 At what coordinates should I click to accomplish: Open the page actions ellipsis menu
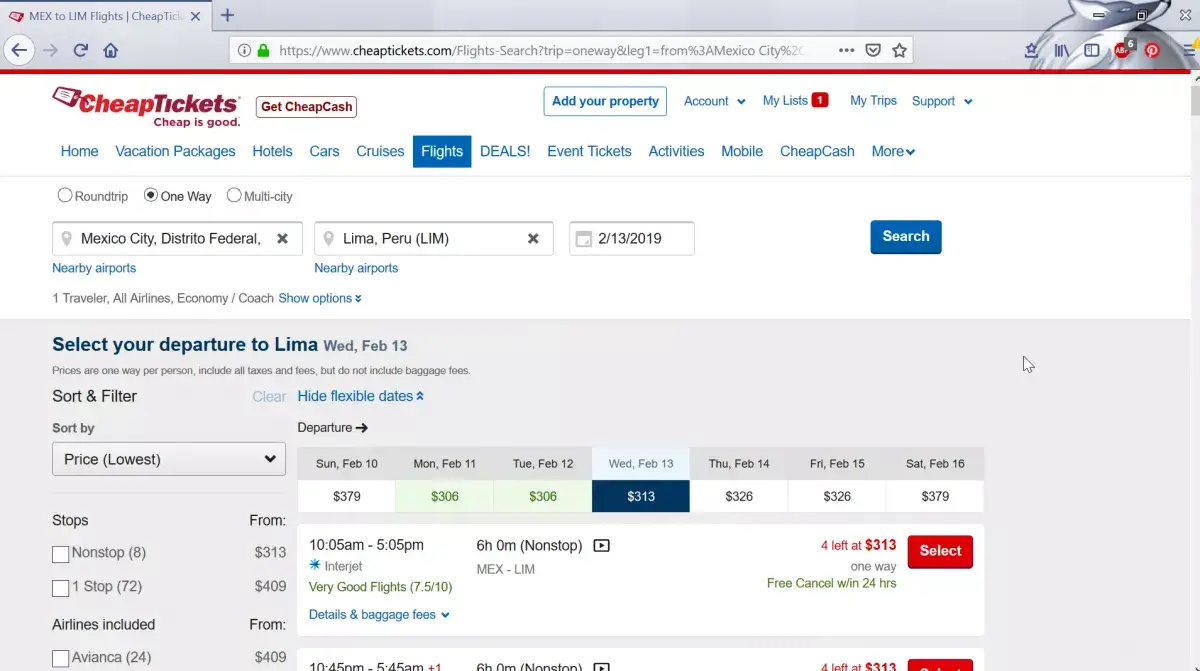click(x=846, y=50)
